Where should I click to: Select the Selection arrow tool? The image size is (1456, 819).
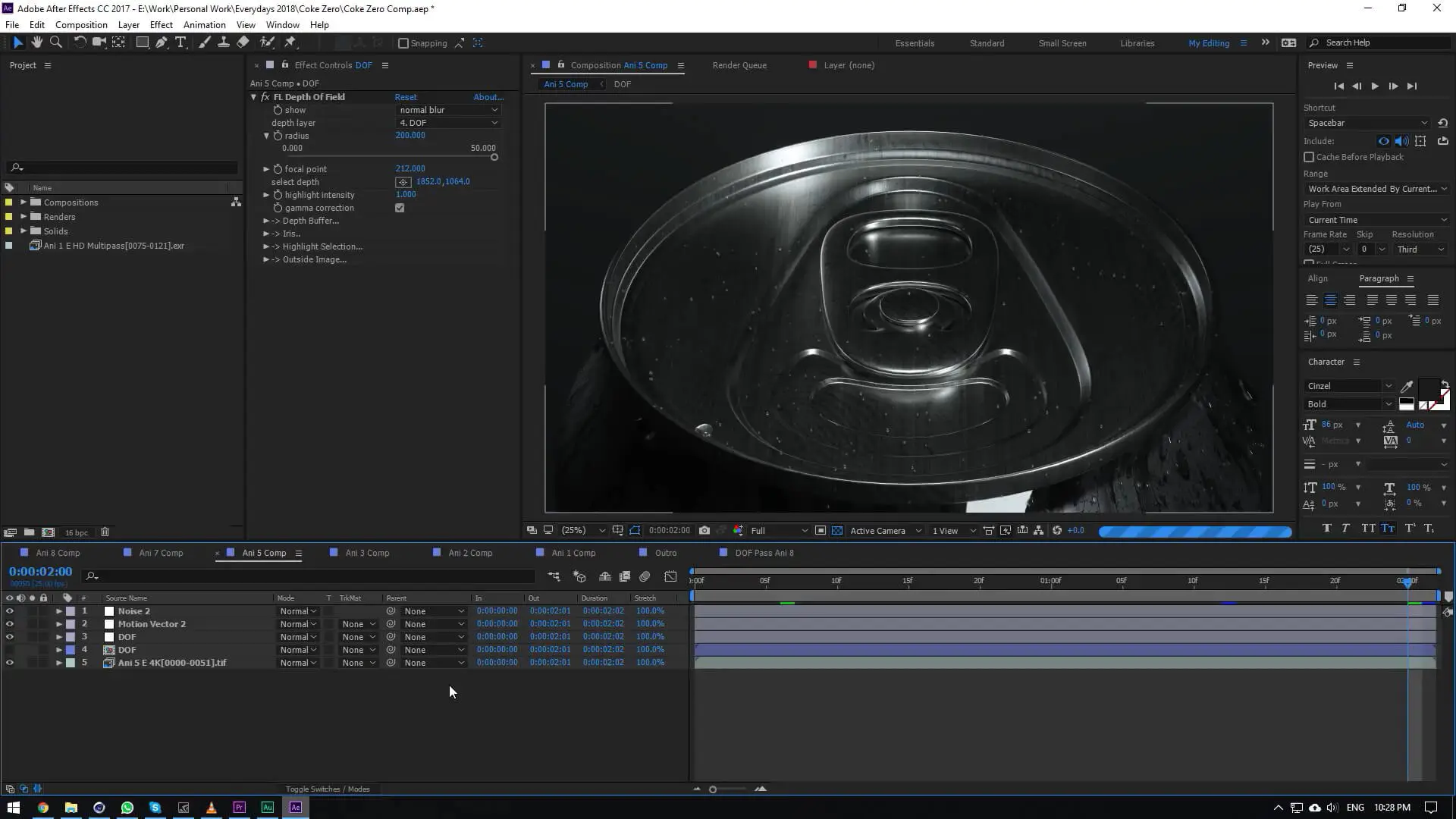[18, 43]
